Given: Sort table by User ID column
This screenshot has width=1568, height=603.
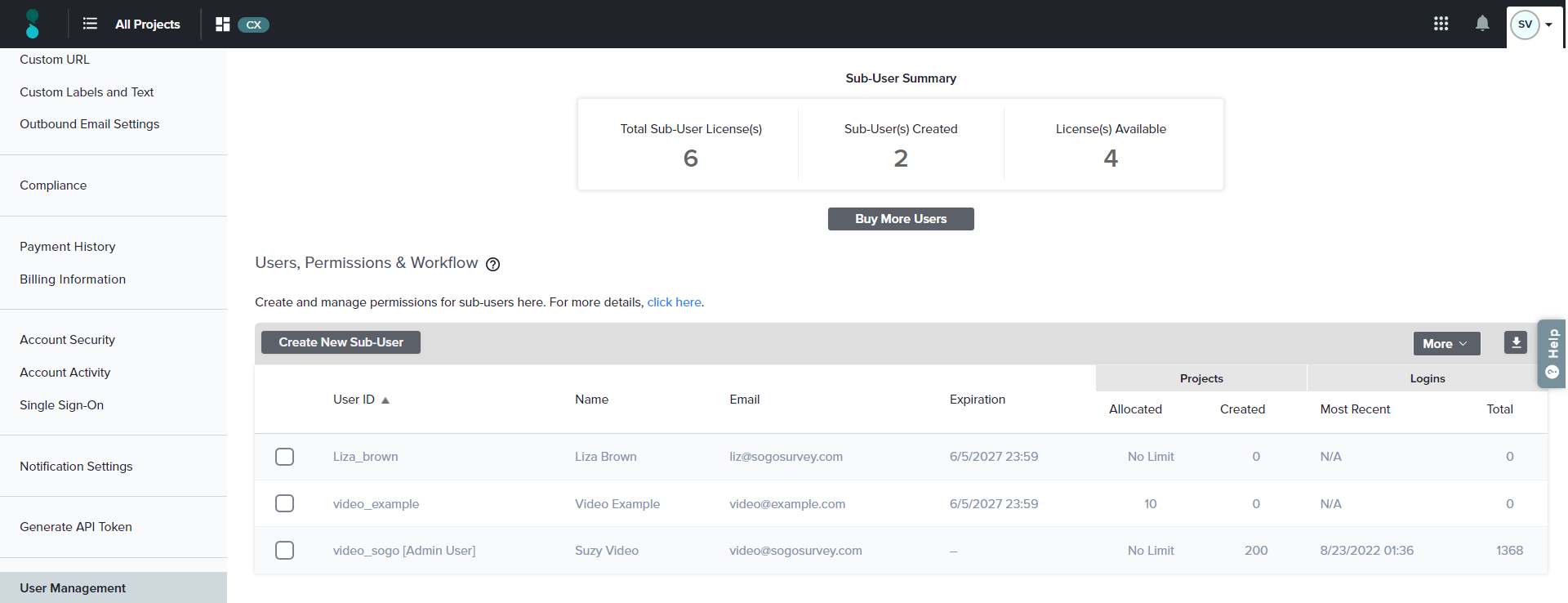Looking at the screenshot, I should click(x=354, y=400).
